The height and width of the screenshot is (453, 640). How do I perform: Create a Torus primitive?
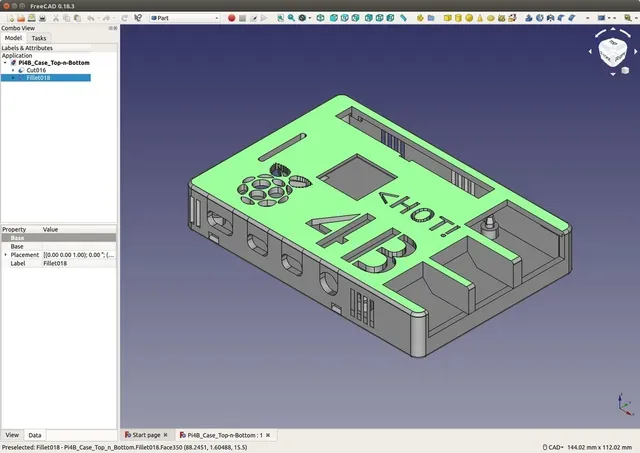coord(491,18)
